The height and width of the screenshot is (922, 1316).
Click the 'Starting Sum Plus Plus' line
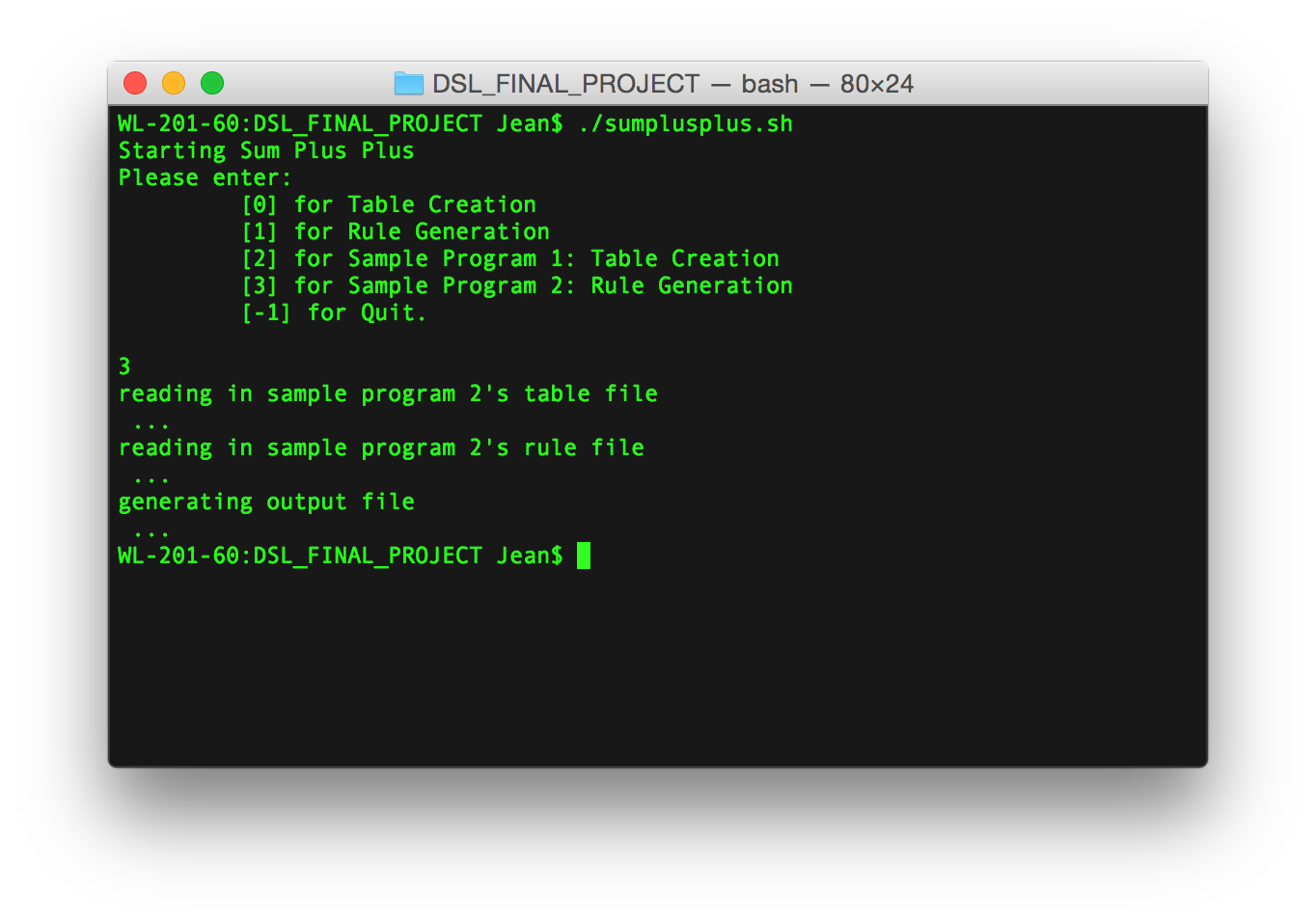266,150
